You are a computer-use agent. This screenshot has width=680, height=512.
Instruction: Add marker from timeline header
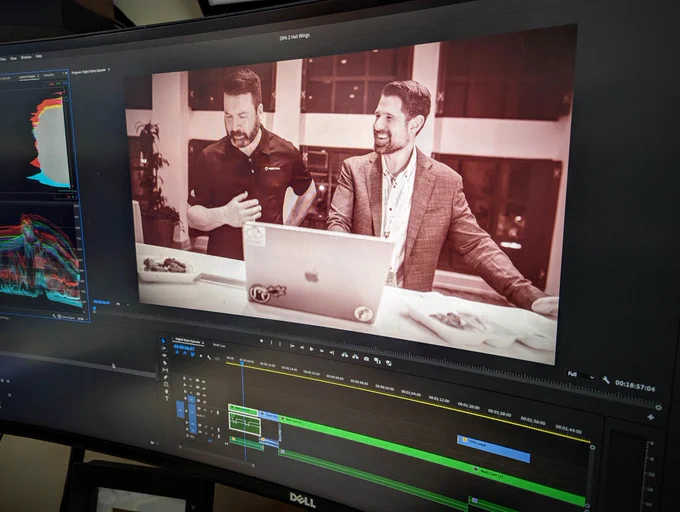click(x=201, y=356)
